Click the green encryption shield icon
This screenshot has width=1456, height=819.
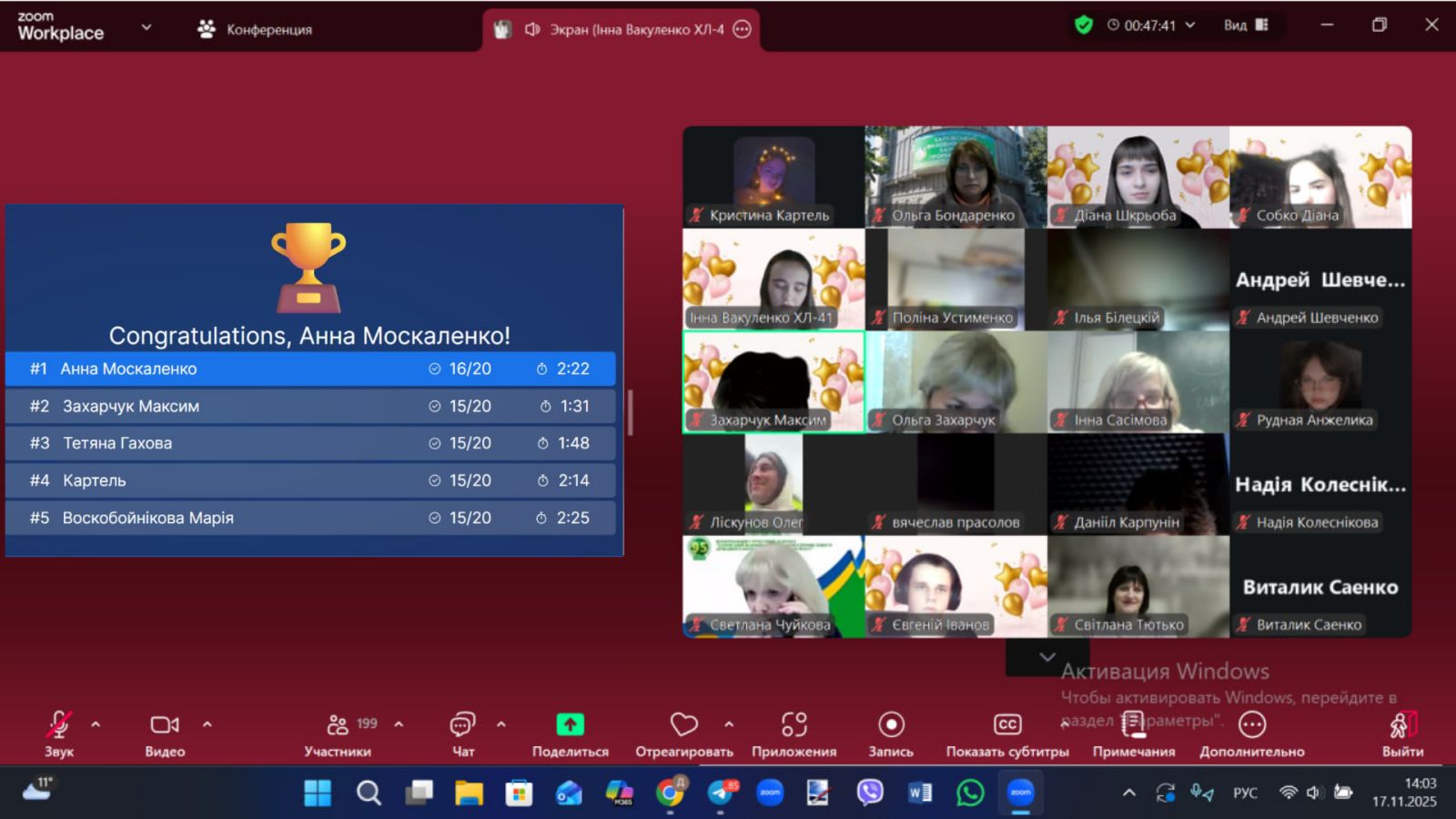(1083, 25)
